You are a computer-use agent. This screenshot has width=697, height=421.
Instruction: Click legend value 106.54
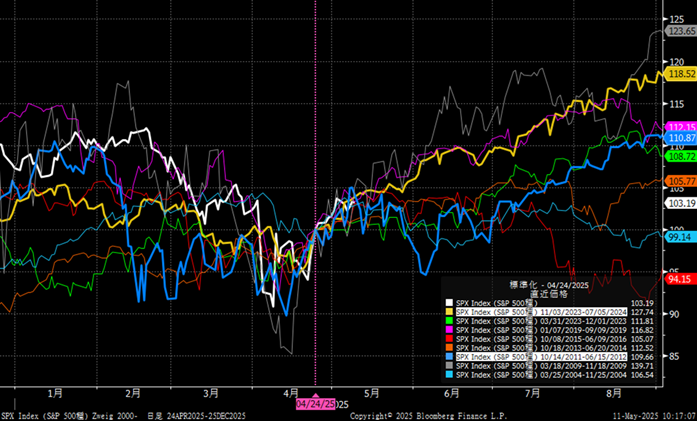pos(642,375)
